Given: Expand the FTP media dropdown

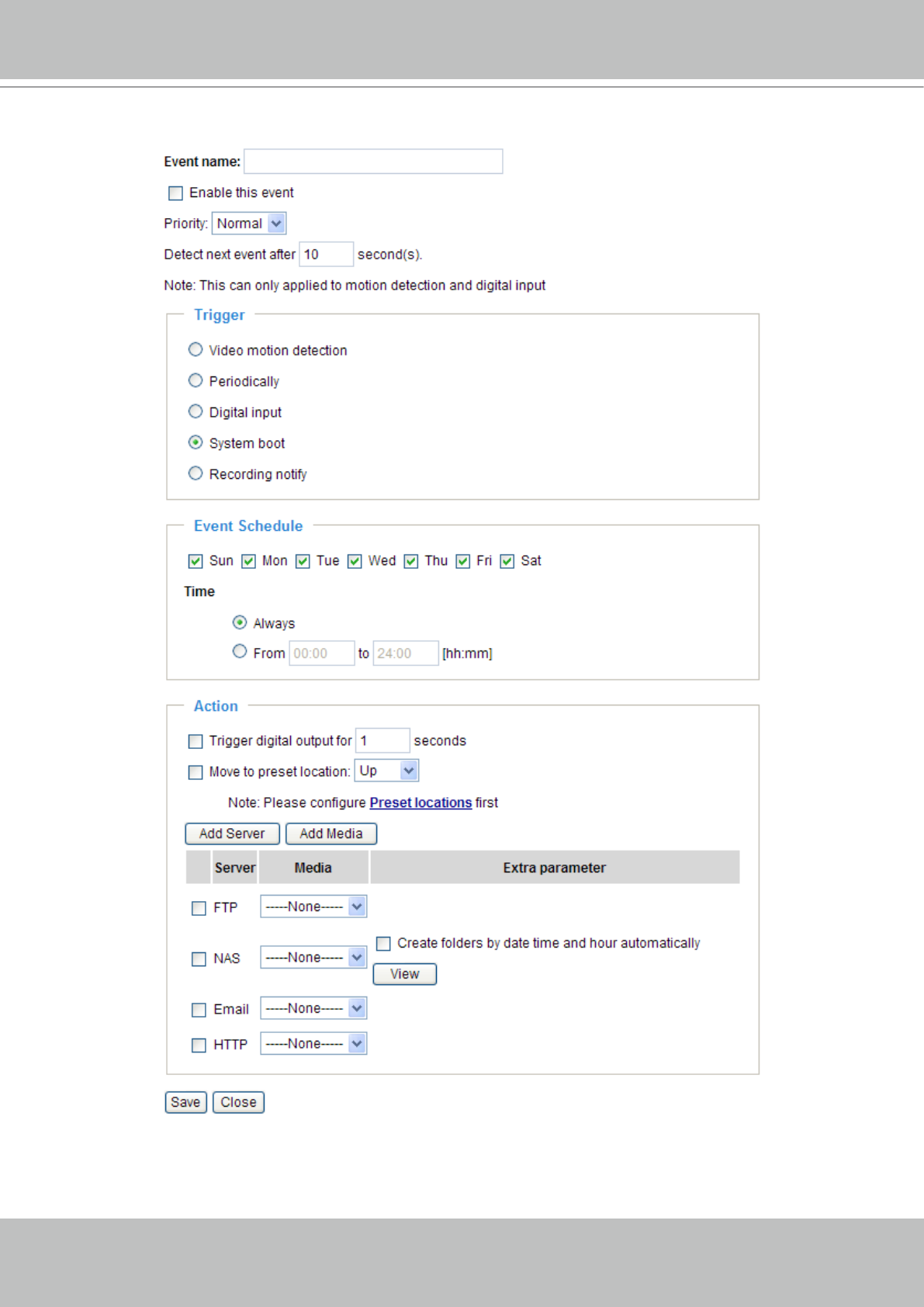Looking at the screenshot, I should pos(313,907).
